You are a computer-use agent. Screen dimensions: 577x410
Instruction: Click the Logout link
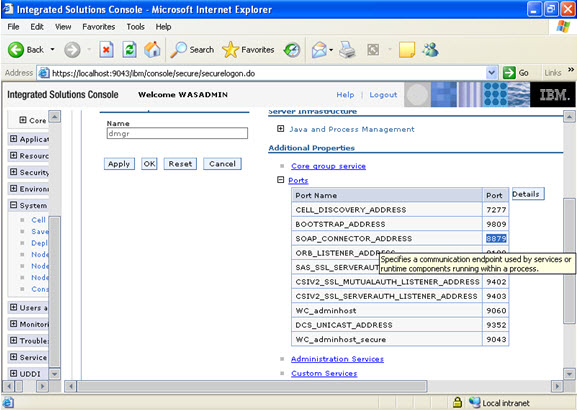tap(383, 95)
